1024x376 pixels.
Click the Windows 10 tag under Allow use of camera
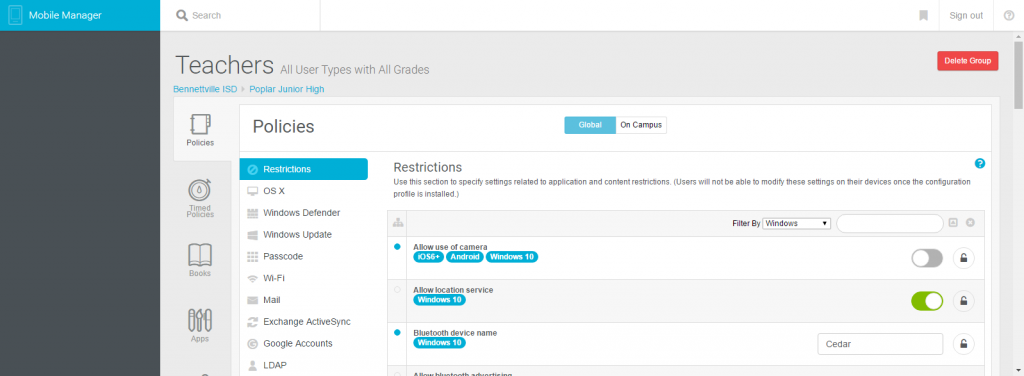click(512, 257)
